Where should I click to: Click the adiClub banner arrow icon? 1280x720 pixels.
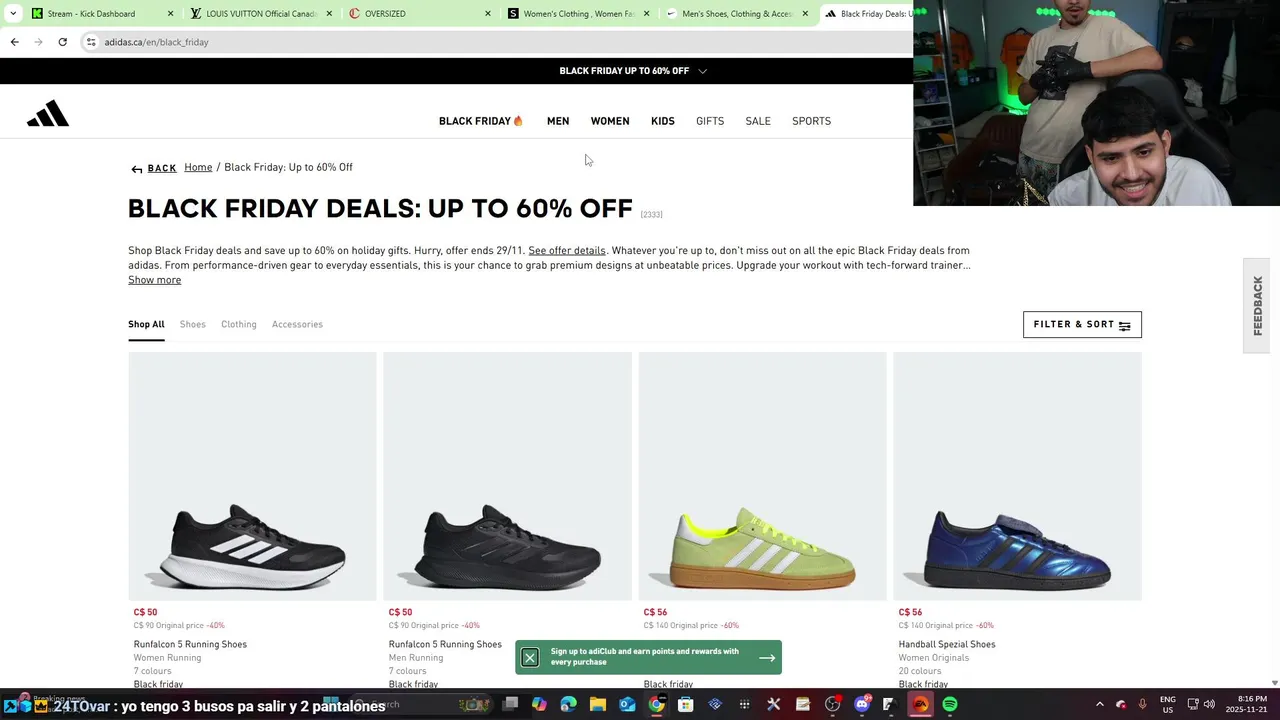click(767, 657)
